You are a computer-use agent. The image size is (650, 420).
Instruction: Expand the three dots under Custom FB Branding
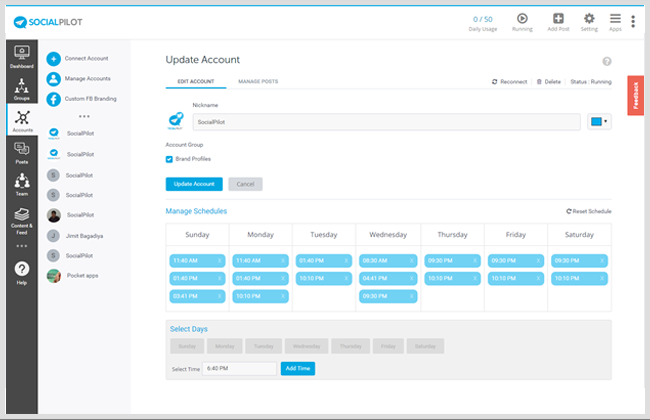point(84,117)
